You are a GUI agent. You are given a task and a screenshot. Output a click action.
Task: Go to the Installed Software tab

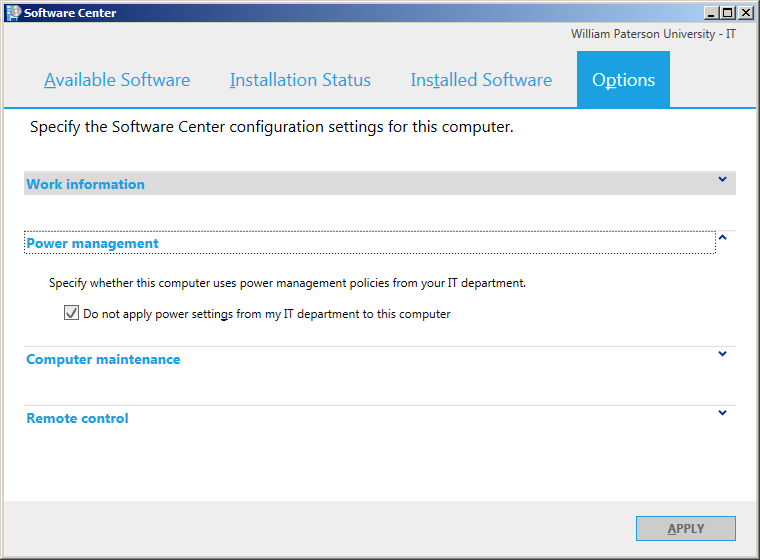481,80
